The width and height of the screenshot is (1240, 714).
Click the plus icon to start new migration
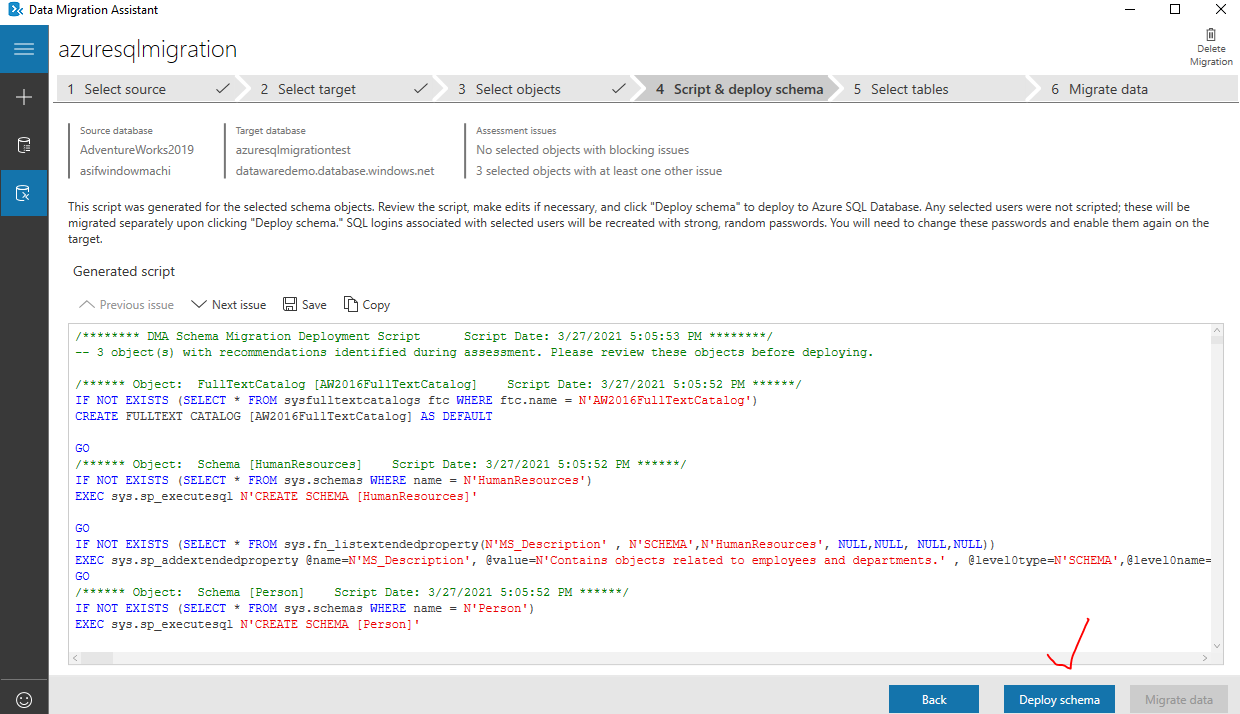22,96
